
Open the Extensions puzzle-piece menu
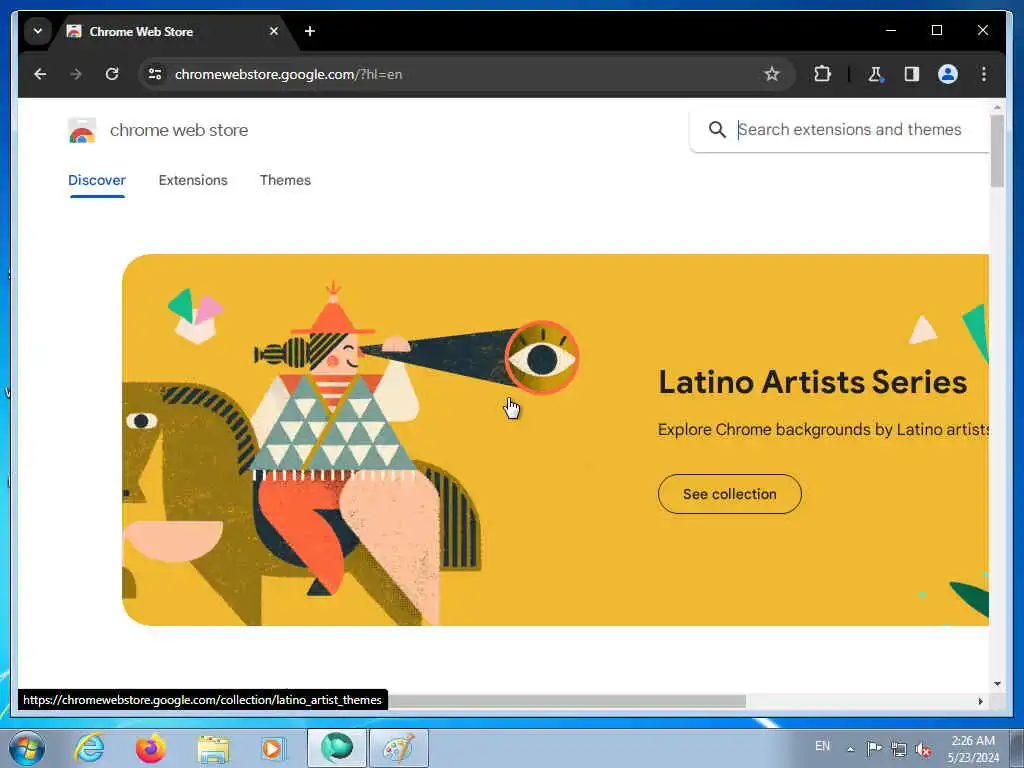point(822,74)
